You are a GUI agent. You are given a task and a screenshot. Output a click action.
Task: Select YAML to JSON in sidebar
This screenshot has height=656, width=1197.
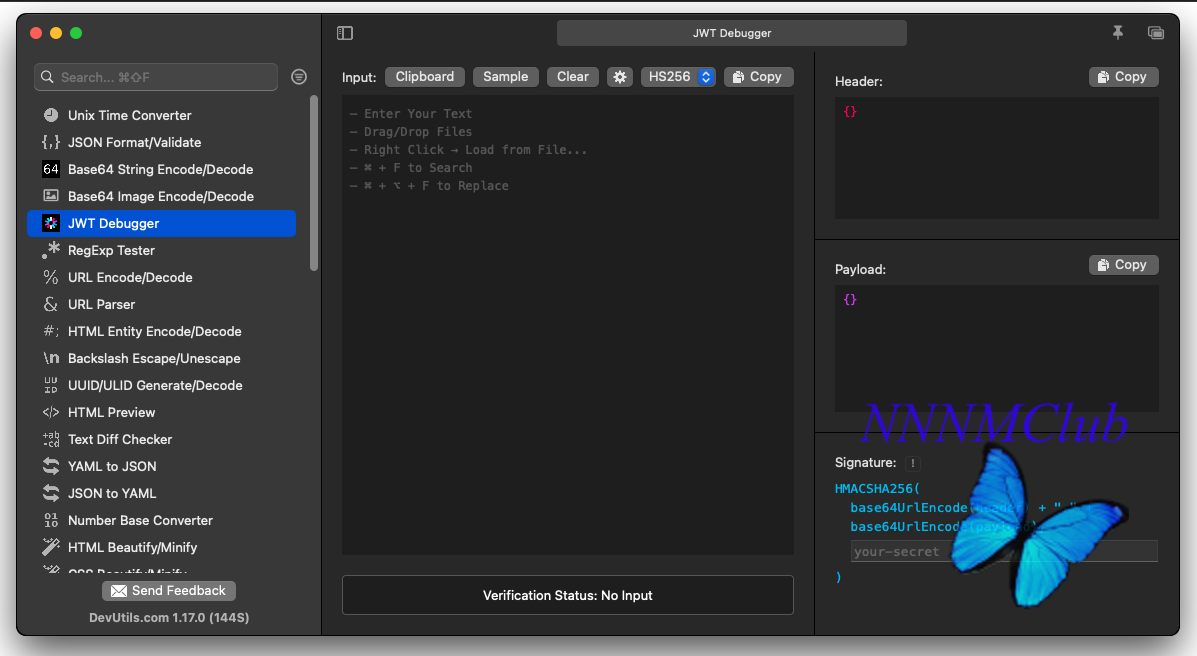pos(112,466)
